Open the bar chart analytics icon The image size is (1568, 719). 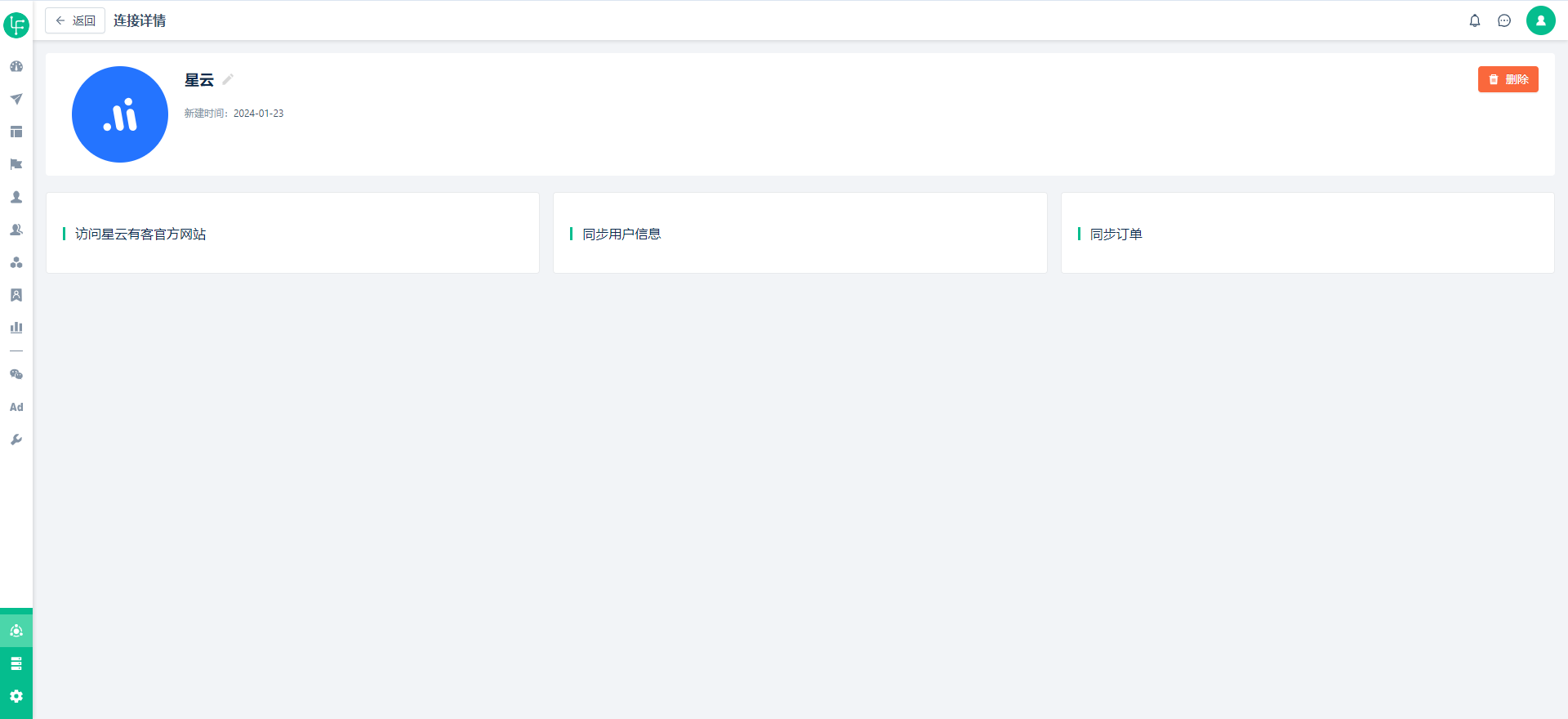pos(16,328)
